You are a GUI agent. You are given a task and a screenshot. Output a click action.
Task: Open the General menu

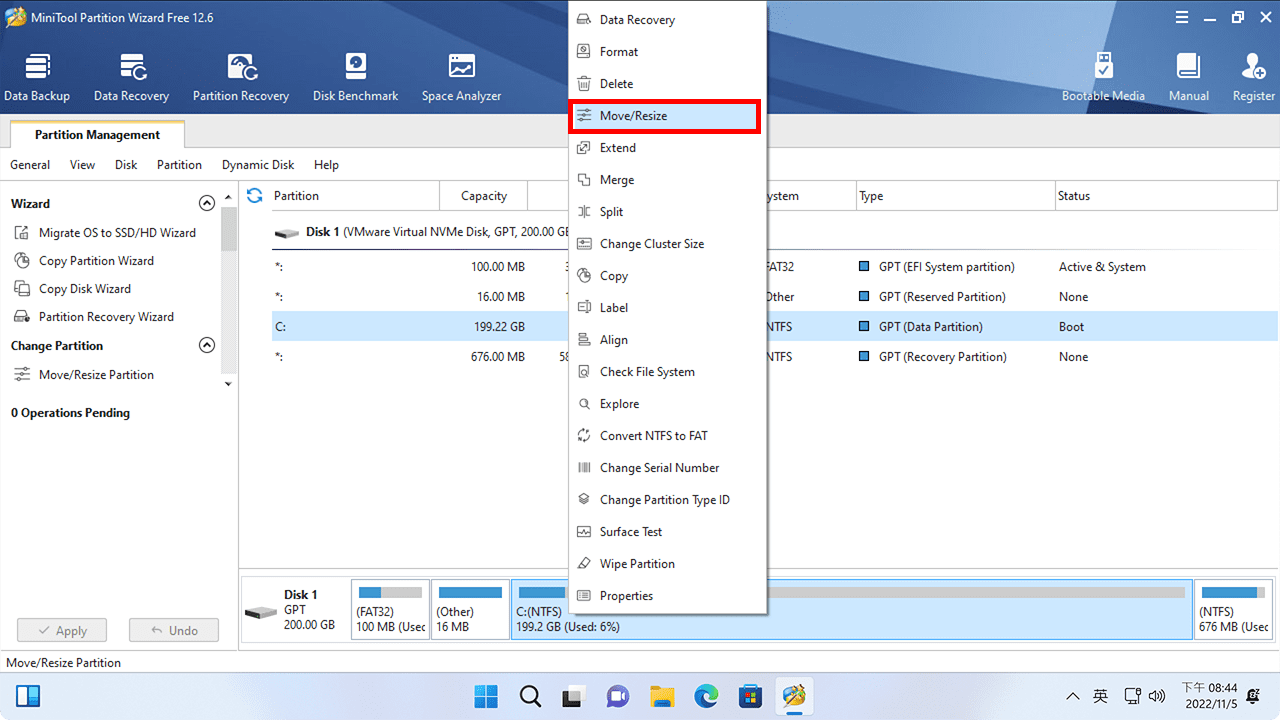29,164
